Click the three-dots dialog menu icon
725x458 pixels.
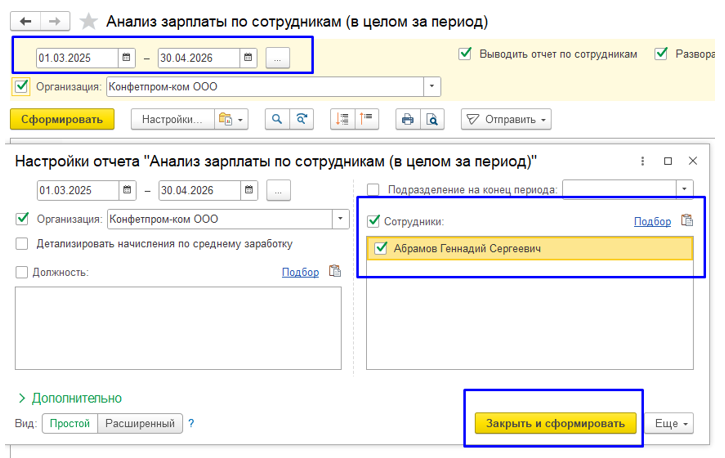click(642, 161)
